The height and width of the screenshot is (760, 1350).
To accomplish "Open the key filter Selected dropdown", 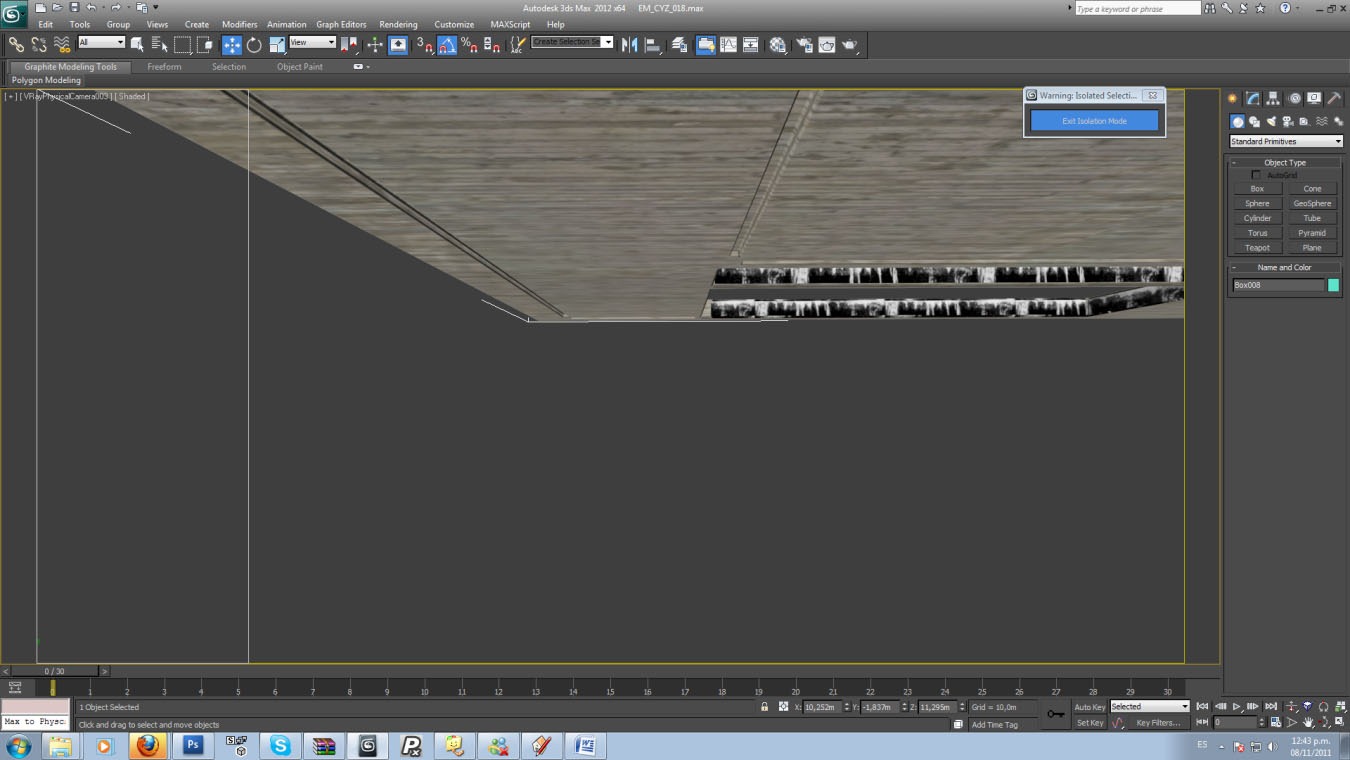I will click(1150, 707).
